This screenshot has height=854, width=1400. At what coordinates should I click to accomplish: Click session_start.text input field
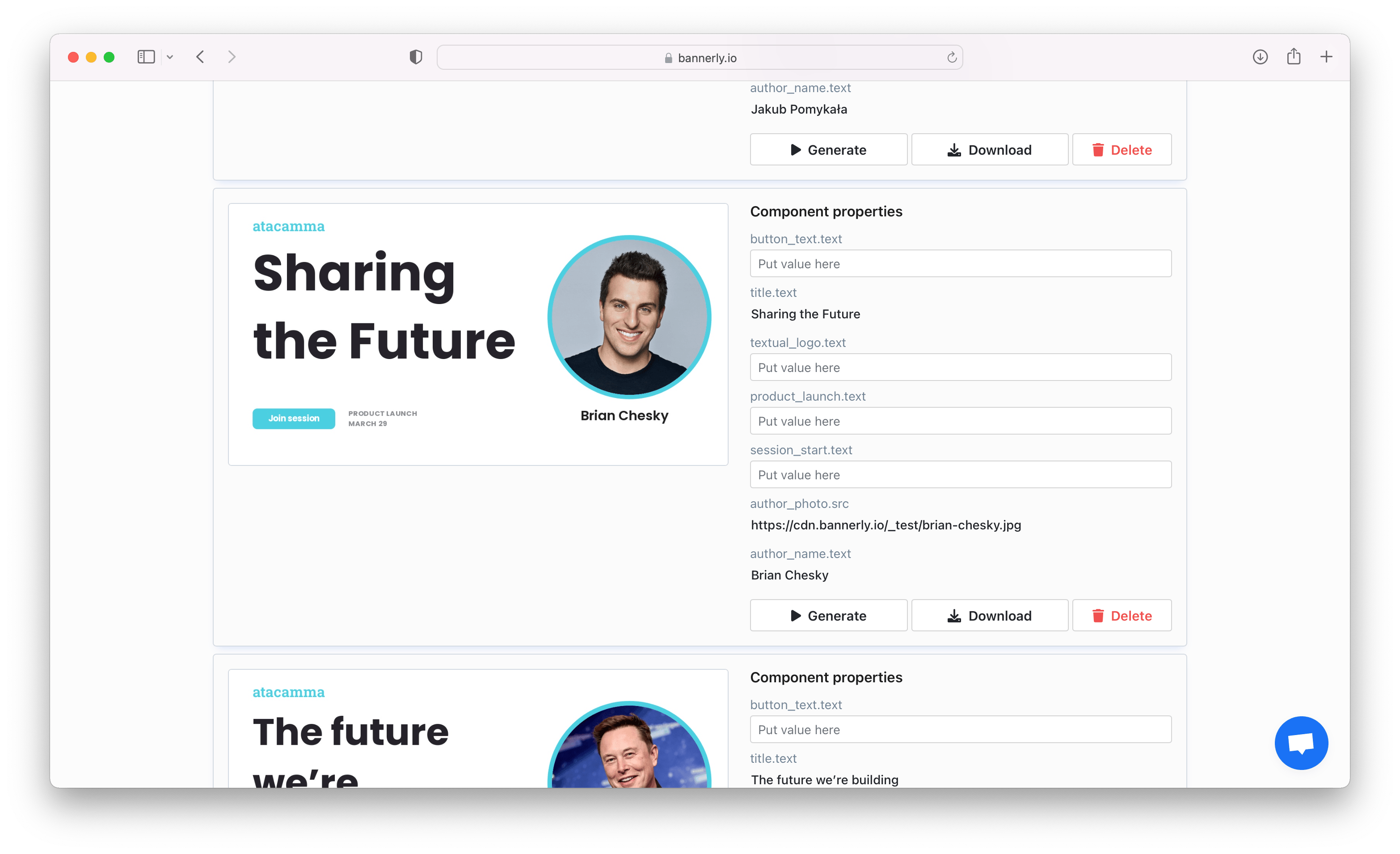click(x=960, y=474)
